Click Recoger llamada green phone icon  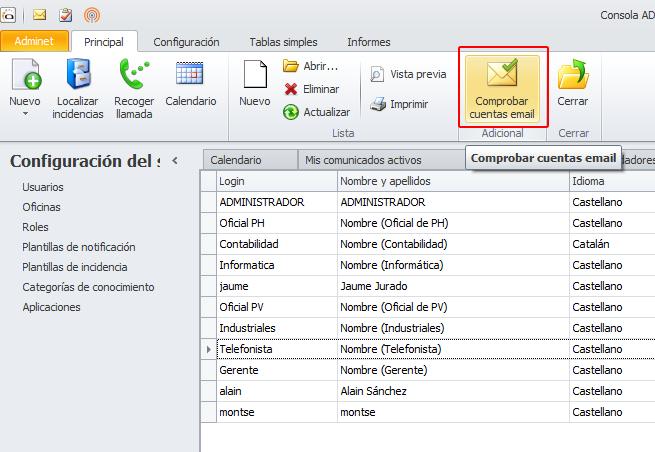(134, 74)
